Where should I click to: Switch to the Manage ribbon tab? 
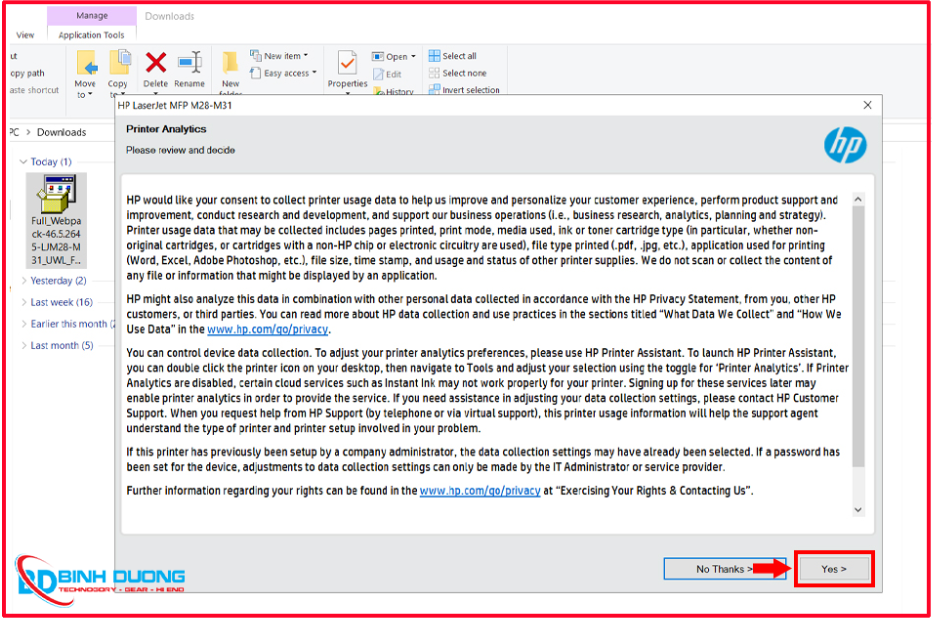tap(92, 16)
